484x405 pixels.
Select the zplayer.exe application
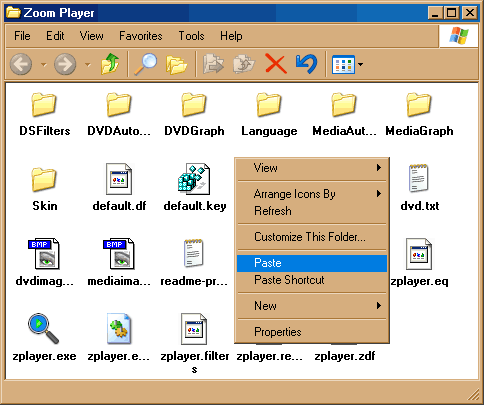[44, 338]
